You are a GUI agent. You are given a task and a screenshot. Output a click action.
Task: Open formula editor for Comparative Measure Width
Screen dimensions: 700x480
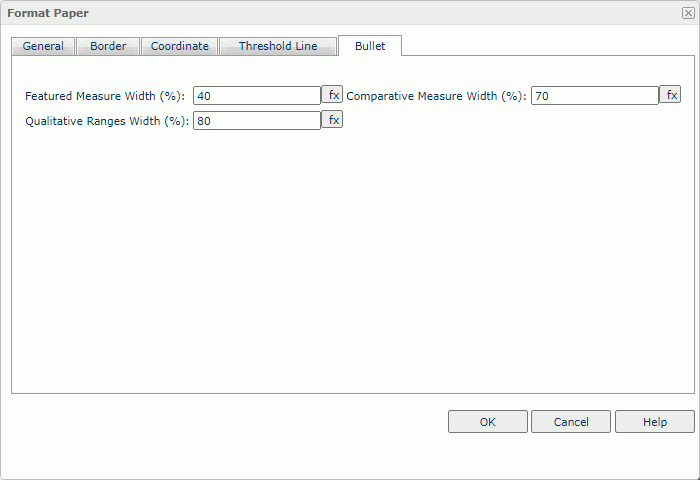click(669, 95)
